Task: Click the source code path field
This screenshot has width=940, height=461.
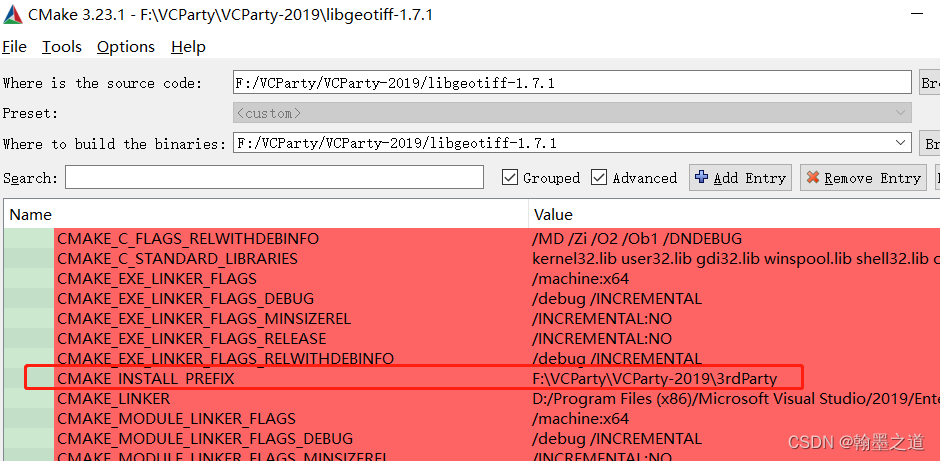Action: [573, 83]
